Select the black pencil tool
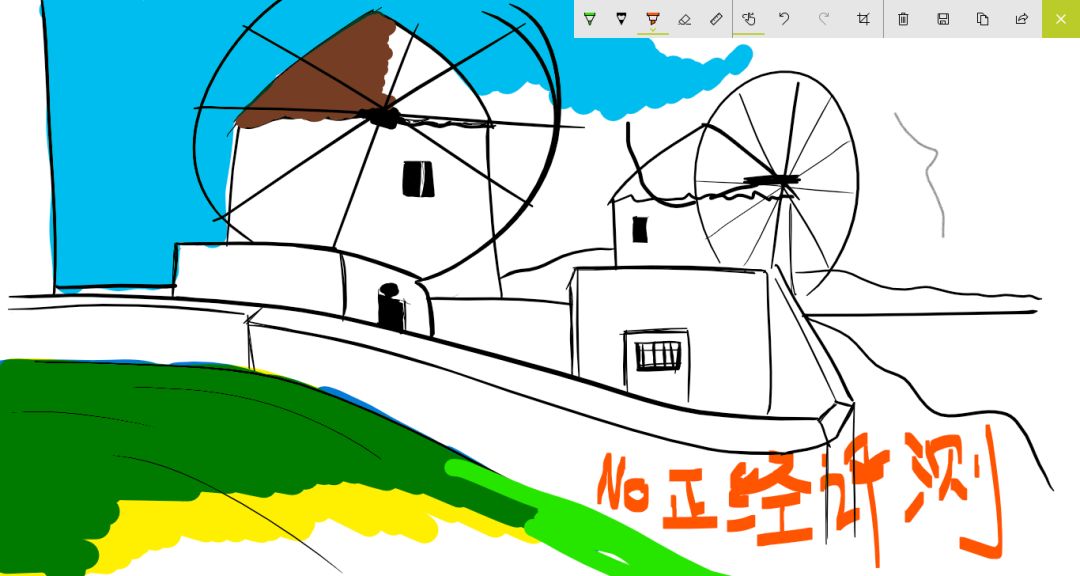This screenshot has height=576, width=1080. coord(621,19)
